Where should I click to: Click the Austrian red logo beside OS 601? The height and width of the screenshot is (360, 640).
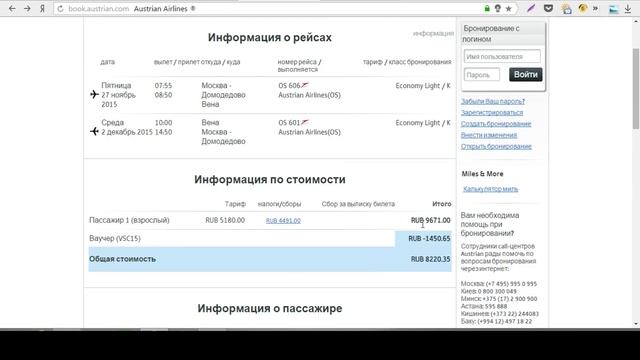304,122
